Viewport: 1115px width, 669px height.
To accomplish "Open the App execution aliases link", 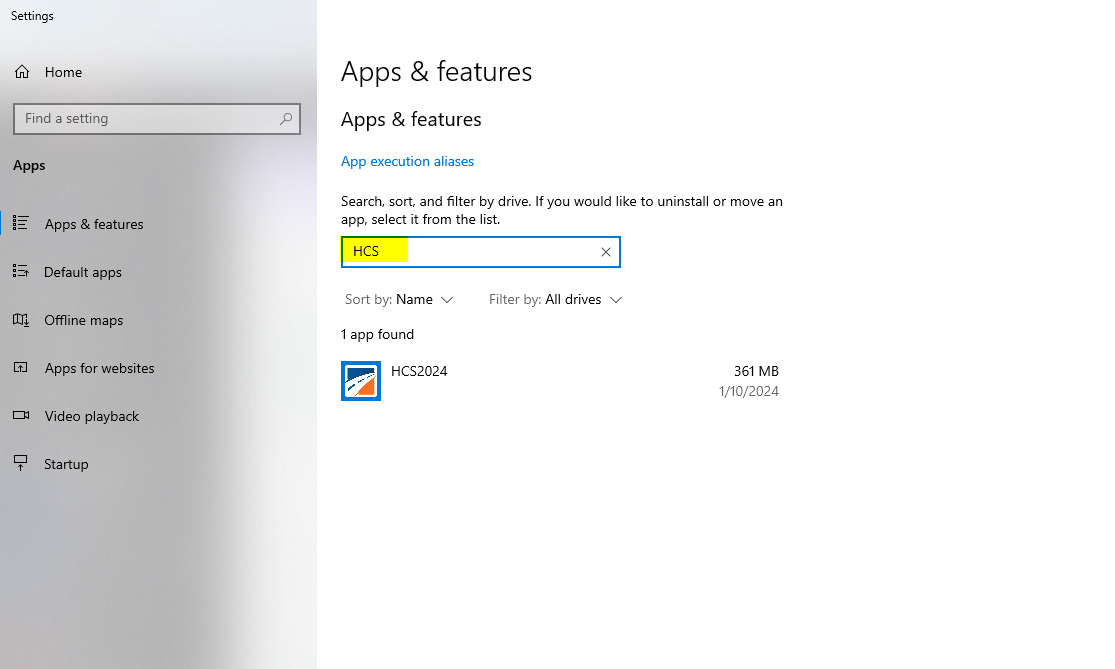I will tap(407, 161).
